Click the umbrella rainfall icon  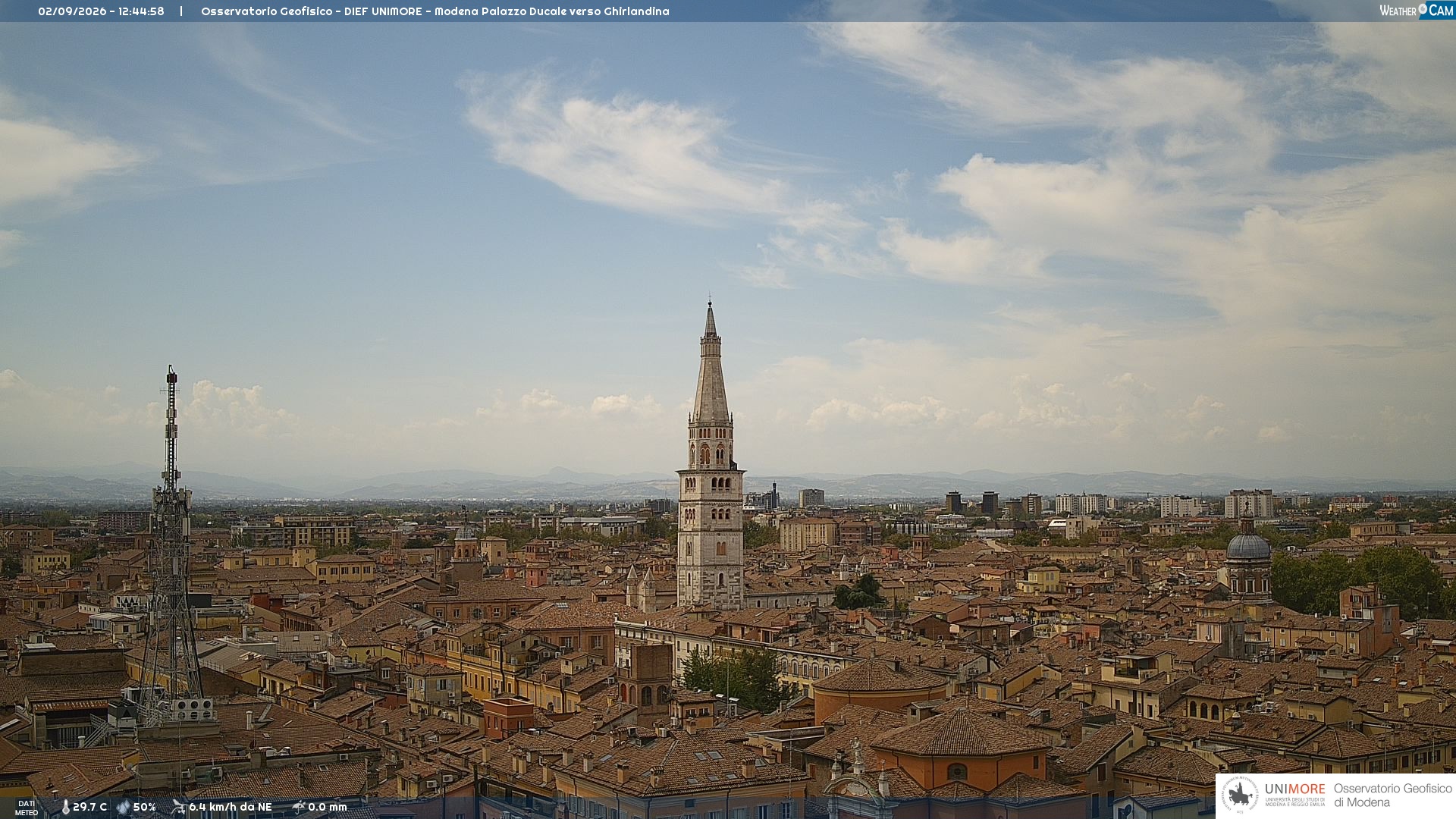pos(298,807)
